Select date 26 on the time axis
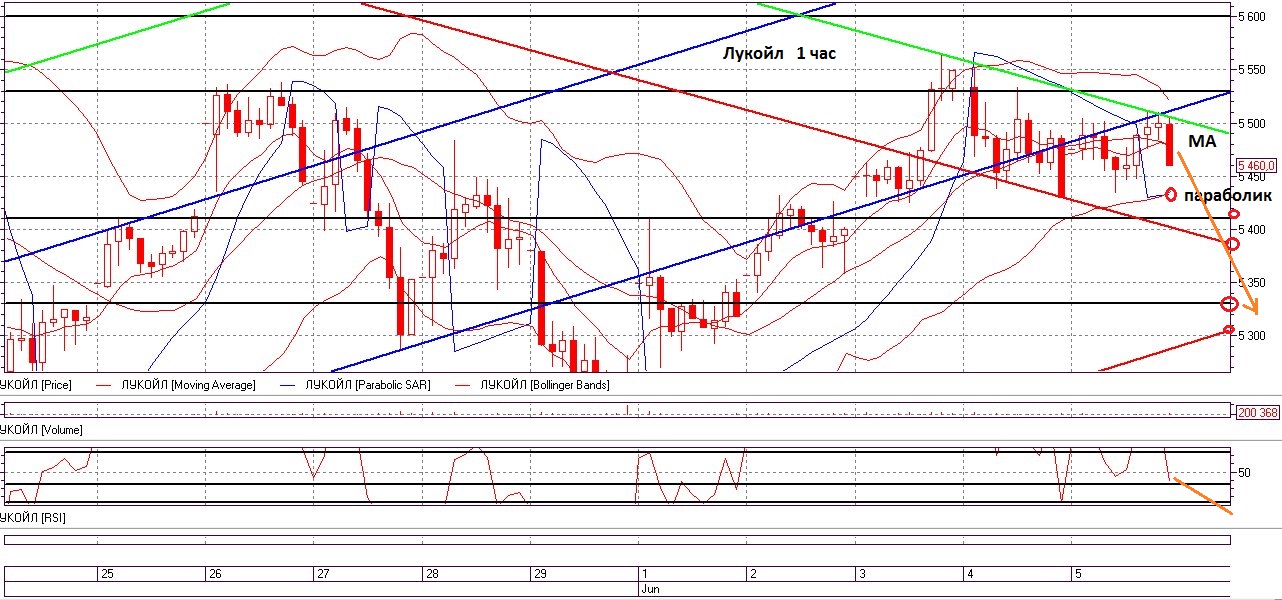1282x600 pixels. point(214,575)
